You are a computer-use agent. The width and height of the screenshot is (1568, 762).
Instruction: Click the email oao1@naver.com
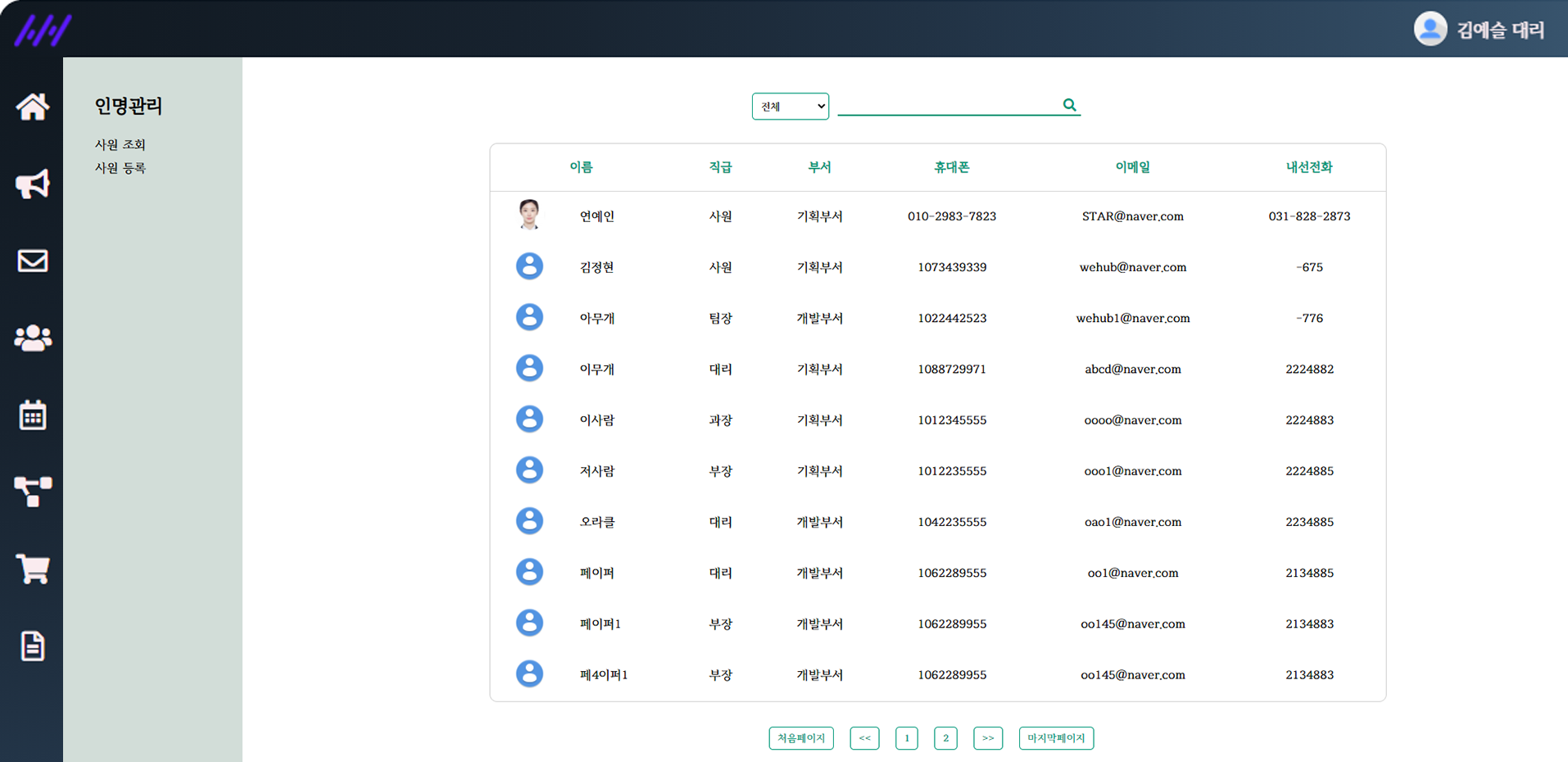pyautogui.click(x=1133, y=522)
